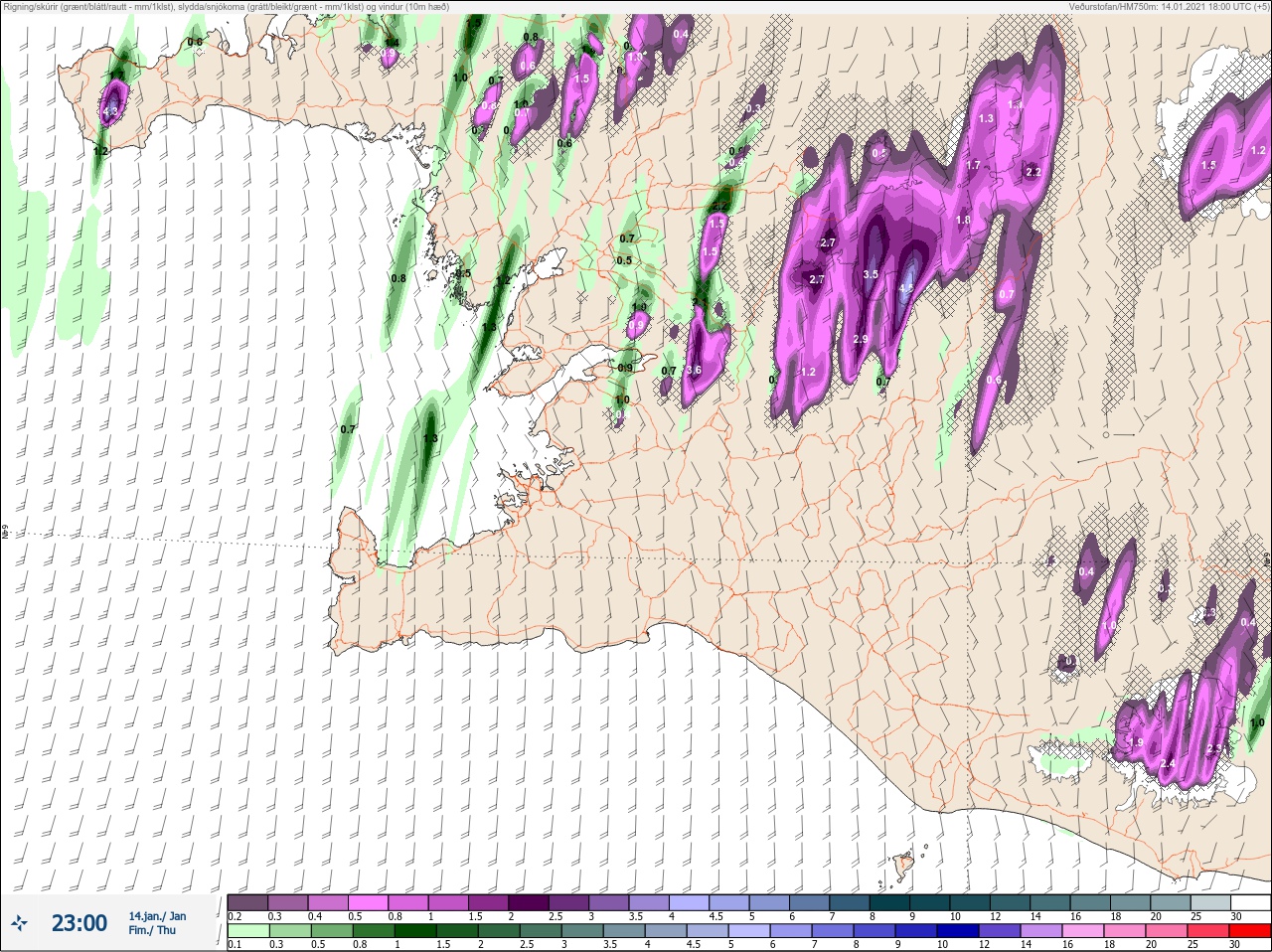
Task: Select the date text 14.jan./ Jan
Action: point(157,916)
